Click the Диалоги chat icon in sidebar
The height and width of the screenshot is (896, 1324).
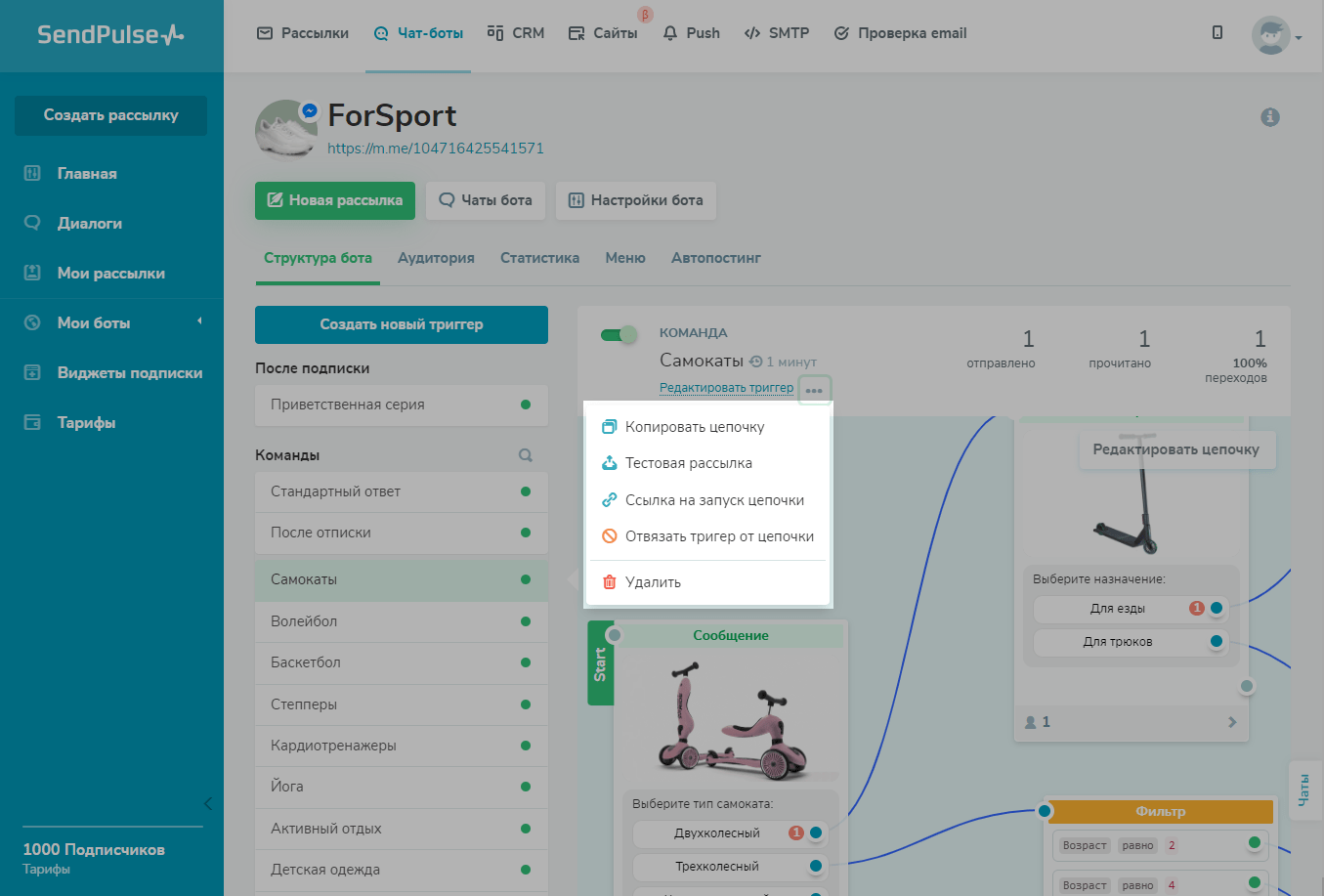point(32,223)
